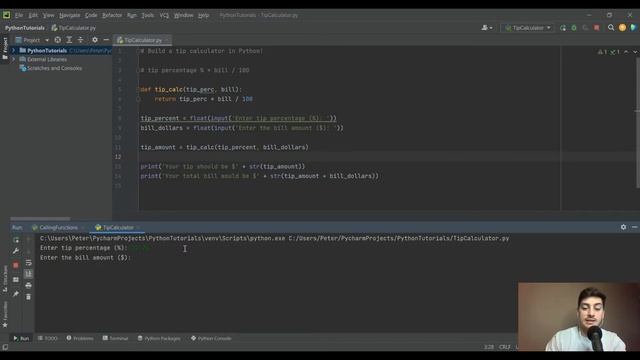Viewport: 640px width, 360px height.
Task: Click the rerun icon in the main toolbar
Action: tap(563, 28)
